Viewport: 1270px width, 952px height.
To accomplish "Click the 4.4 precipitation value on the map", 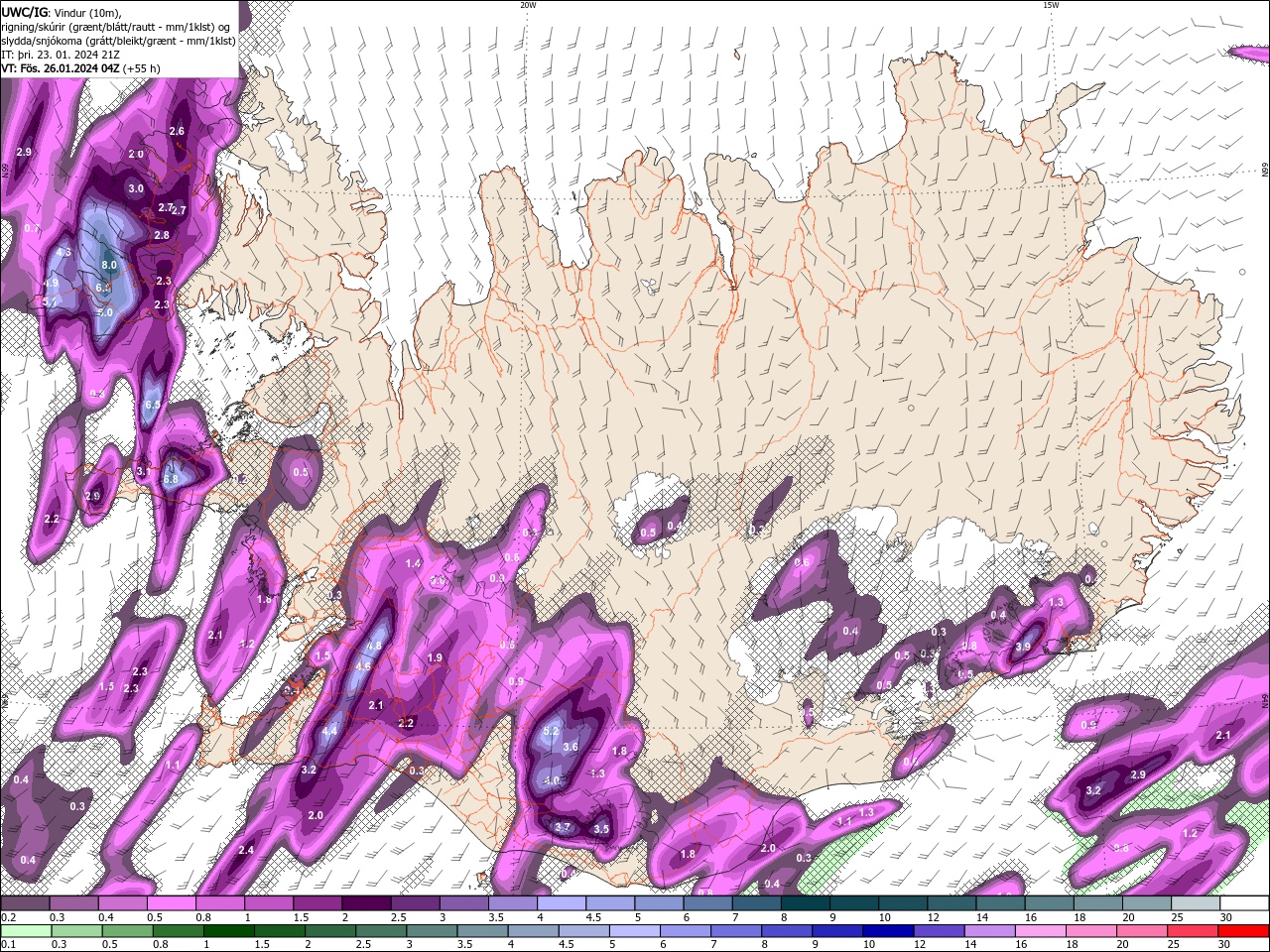I will click(x=330, y=731).
